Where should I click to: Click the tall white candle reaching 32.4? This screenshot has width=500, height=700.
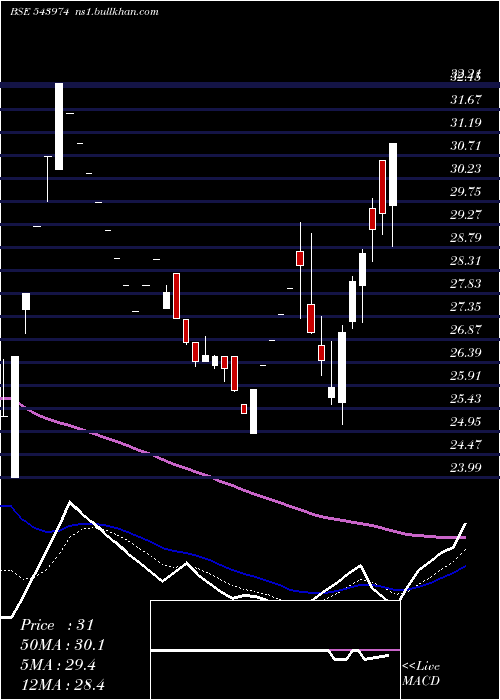(59, 126)
